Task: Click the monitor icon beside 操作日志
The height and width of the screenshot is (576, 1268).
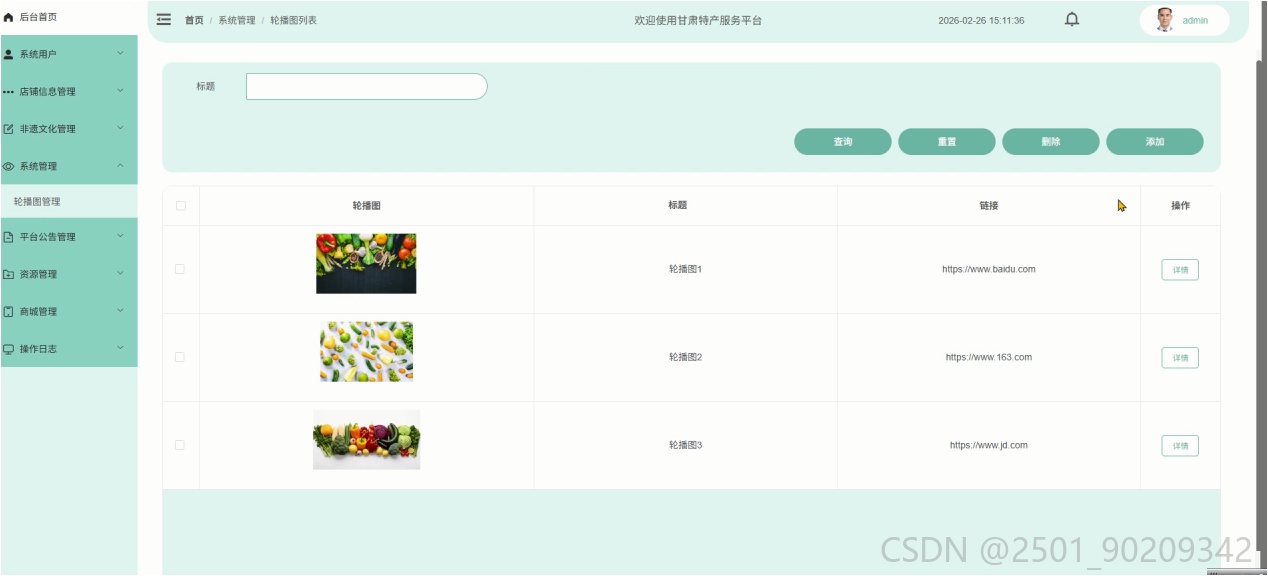Action: [9, 349]
